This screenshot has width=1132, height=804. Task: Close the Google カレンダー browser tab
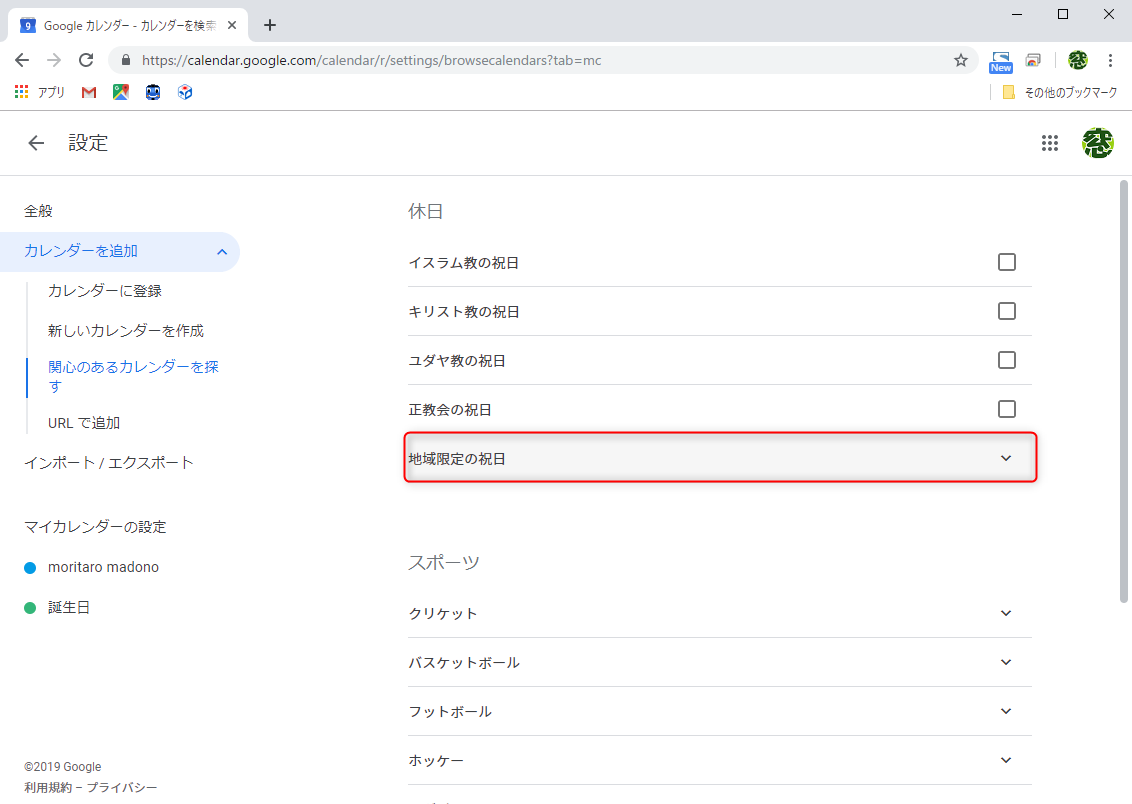pos(232,25)
